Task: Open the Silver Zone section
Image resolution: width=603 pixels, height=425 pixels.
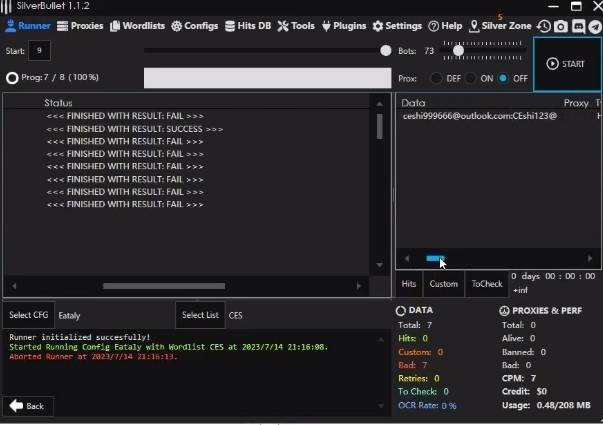Action: pyautogui.click(x=500, y=26)
